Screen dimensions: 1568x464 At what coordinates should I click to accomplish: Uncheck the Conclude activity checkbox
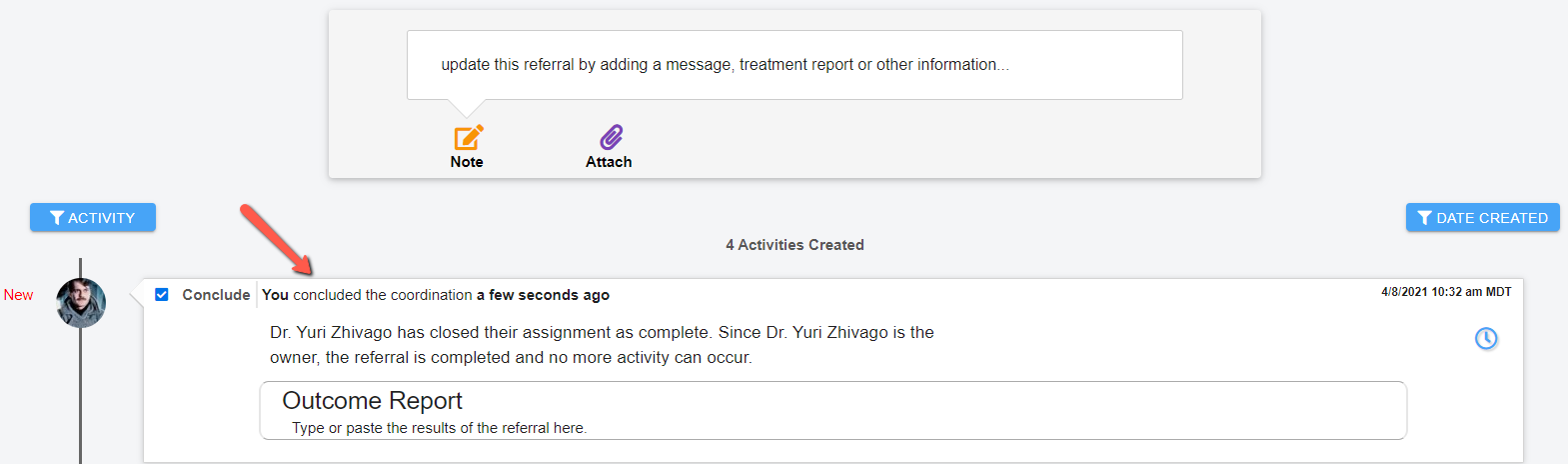pyautogui.click(x=162, y=294)
